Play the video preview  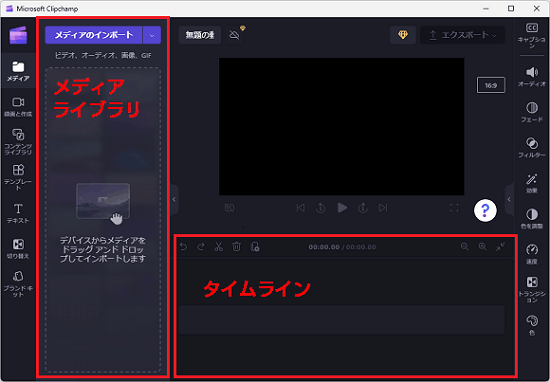(342, 208)
